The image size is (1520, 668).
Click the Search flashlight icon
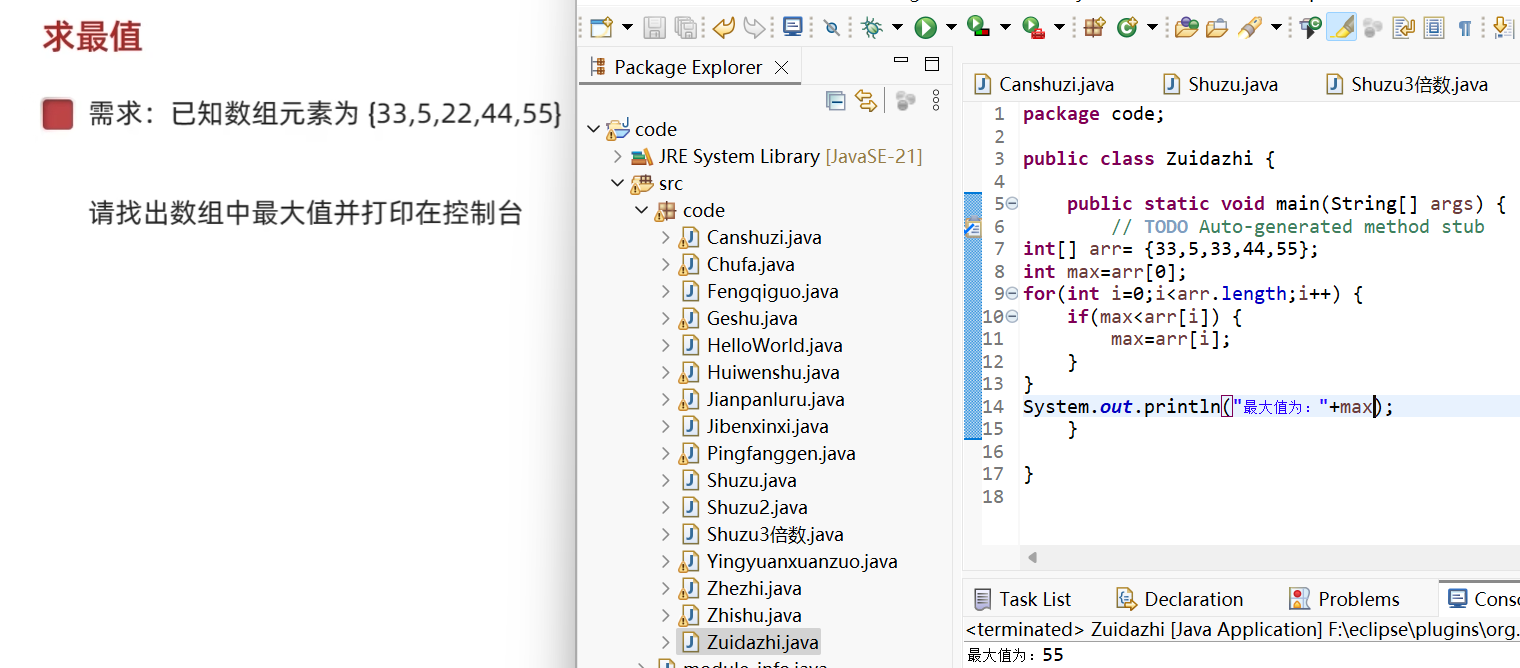pos(1250,28)
